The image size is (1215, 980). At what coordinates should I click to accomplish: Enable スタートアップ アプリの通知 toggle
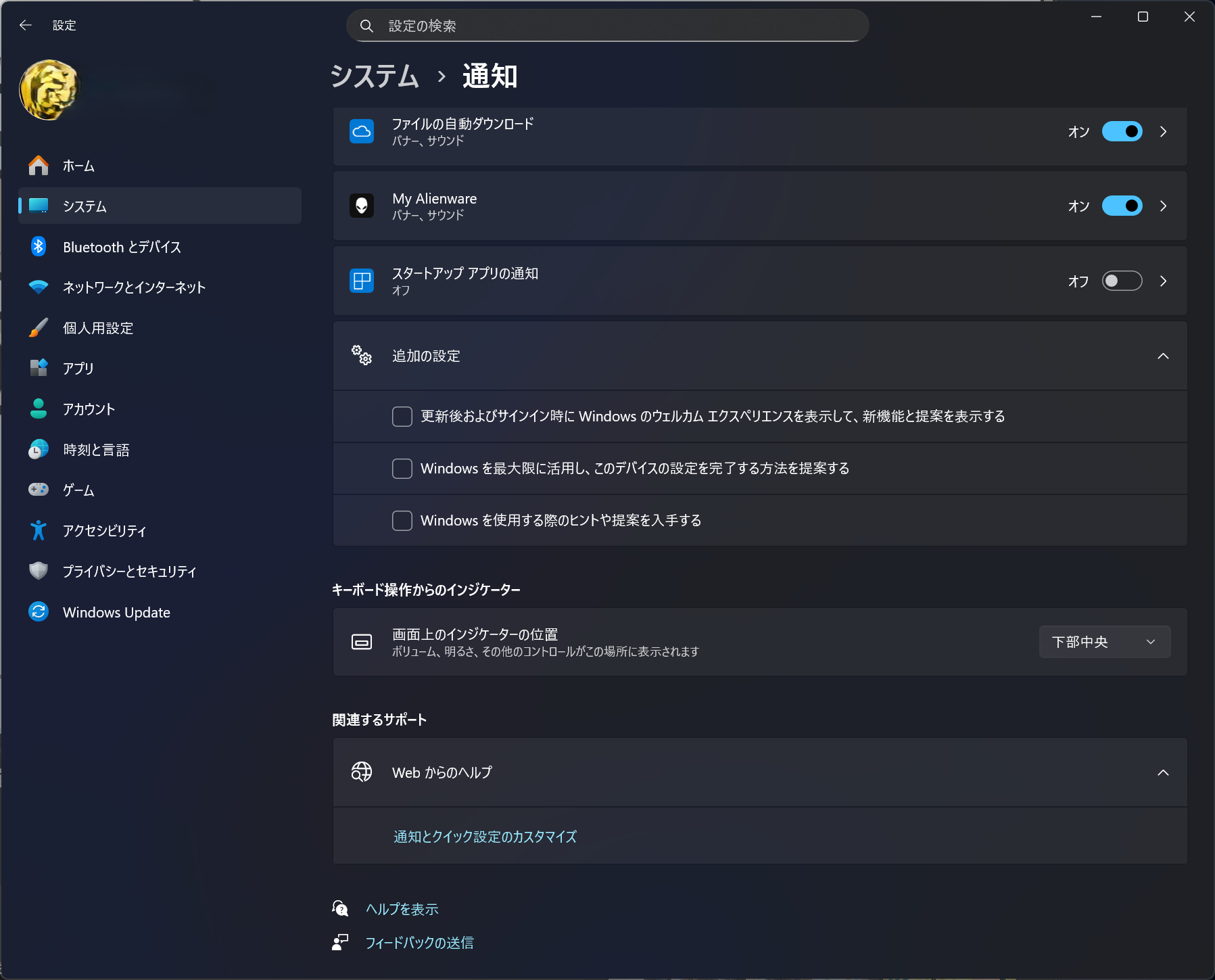[1122, 281]
